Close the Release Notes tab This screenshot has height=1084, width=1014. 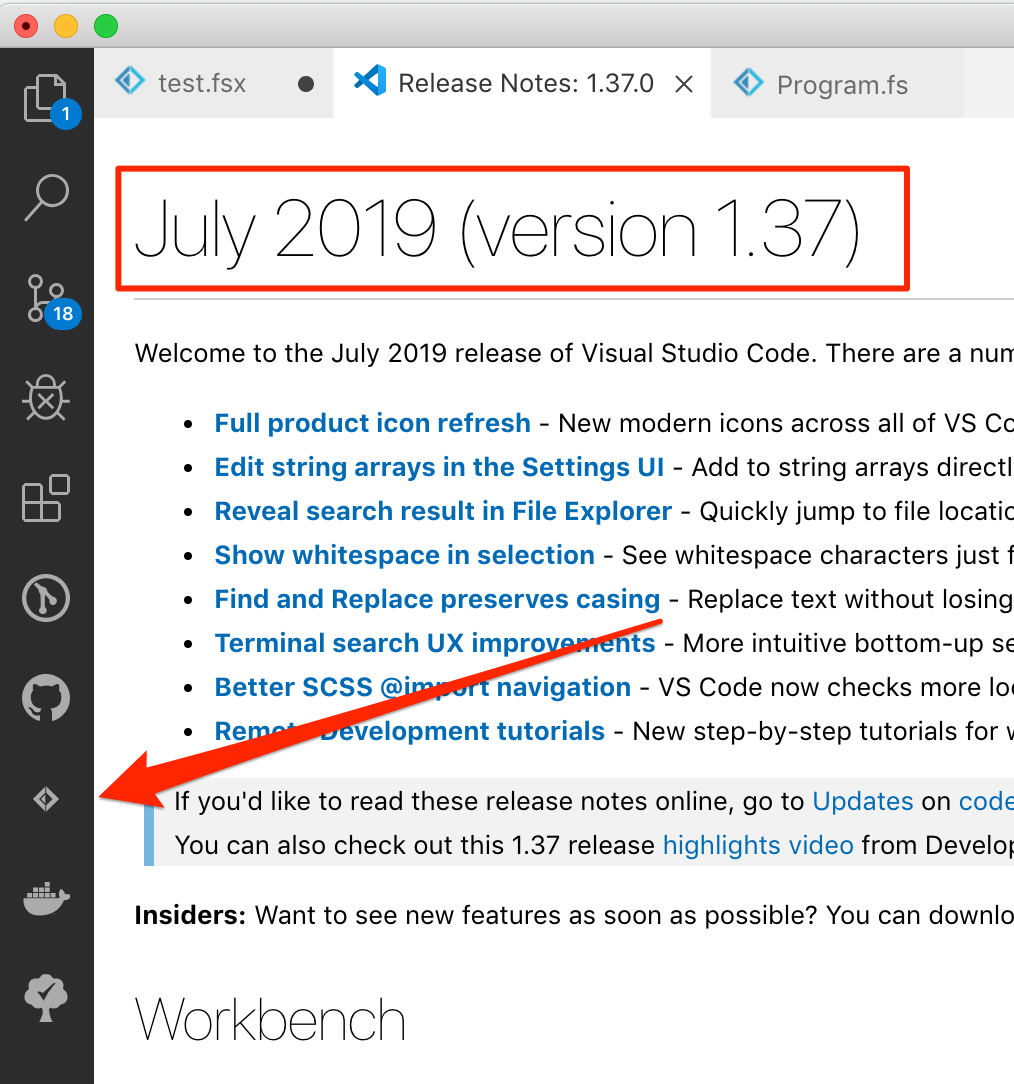[683, 84]
